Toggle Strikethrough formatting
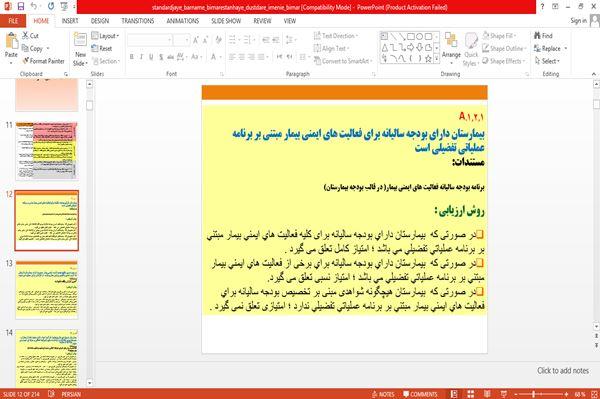This screenshot has height=399, width=600. [170, 57]
